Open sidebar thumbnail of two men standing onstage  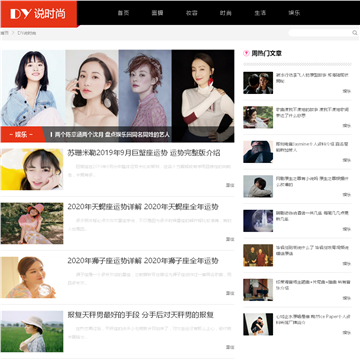point(258,255)
